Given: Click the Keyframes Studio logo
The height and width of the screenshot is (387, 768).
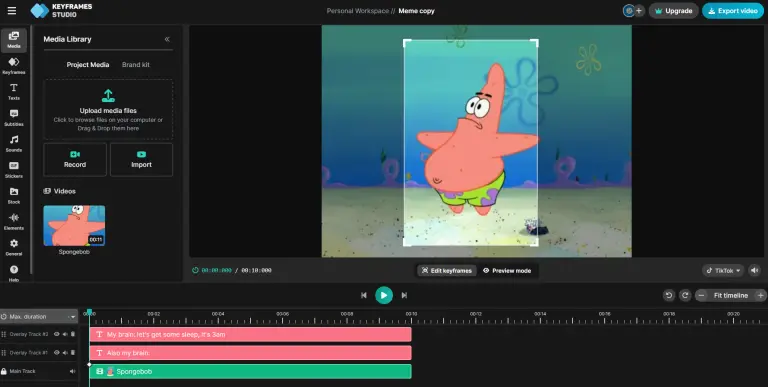Looking at the screenshot, I should (x=61, y=10).
